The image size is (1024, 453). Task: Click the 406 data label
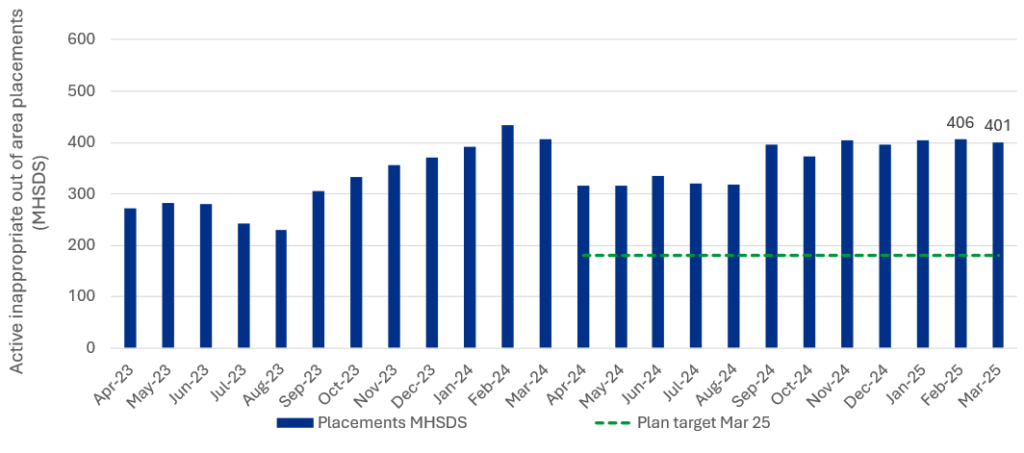pos(960,124)
